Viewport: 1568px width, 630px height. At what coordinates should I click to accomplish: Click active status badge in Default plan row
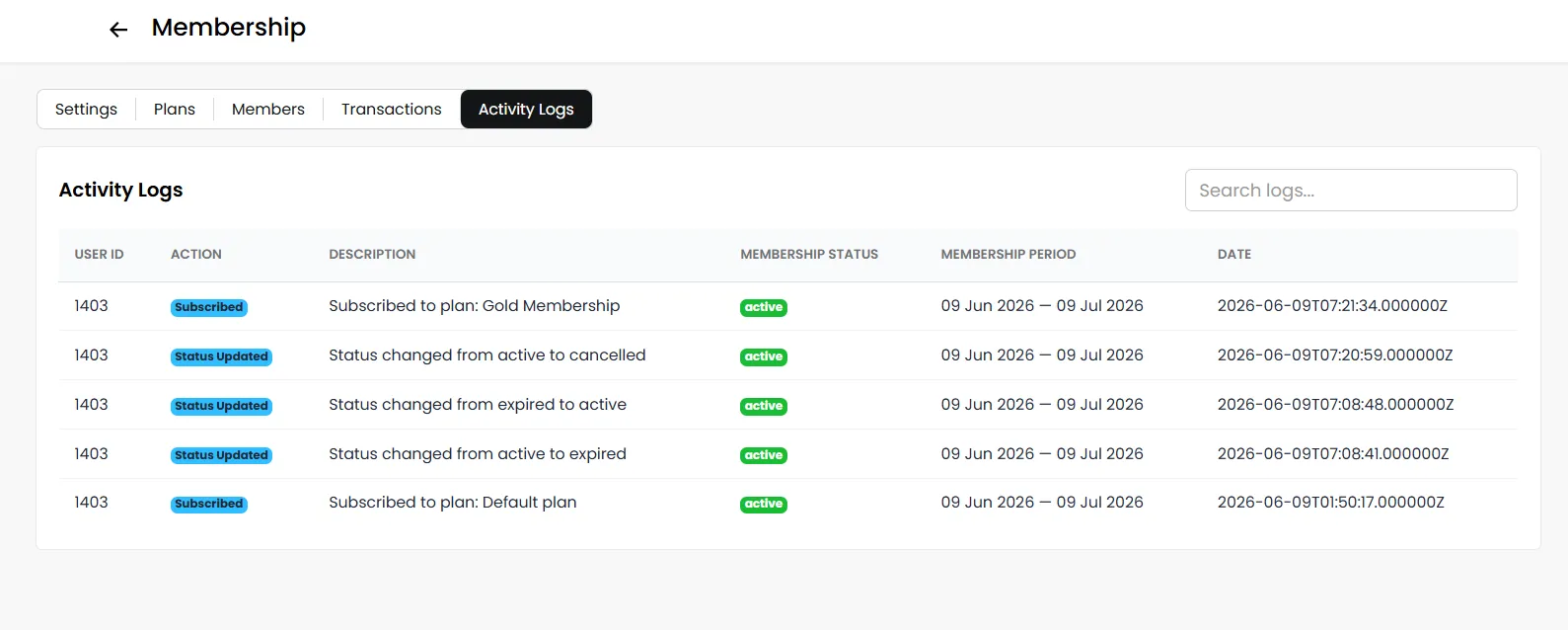764,504
